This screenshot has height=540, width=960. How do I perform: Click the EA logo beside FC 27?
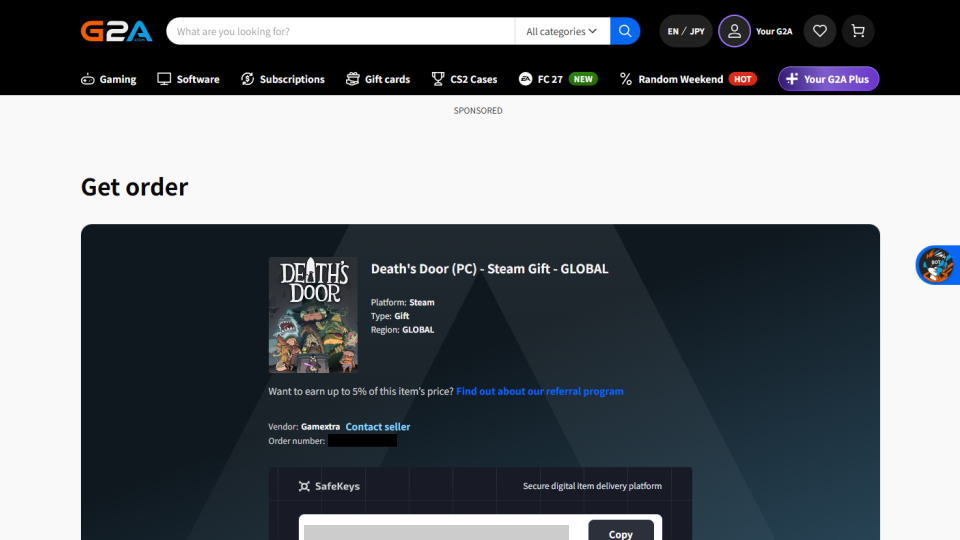coord(525,79)
